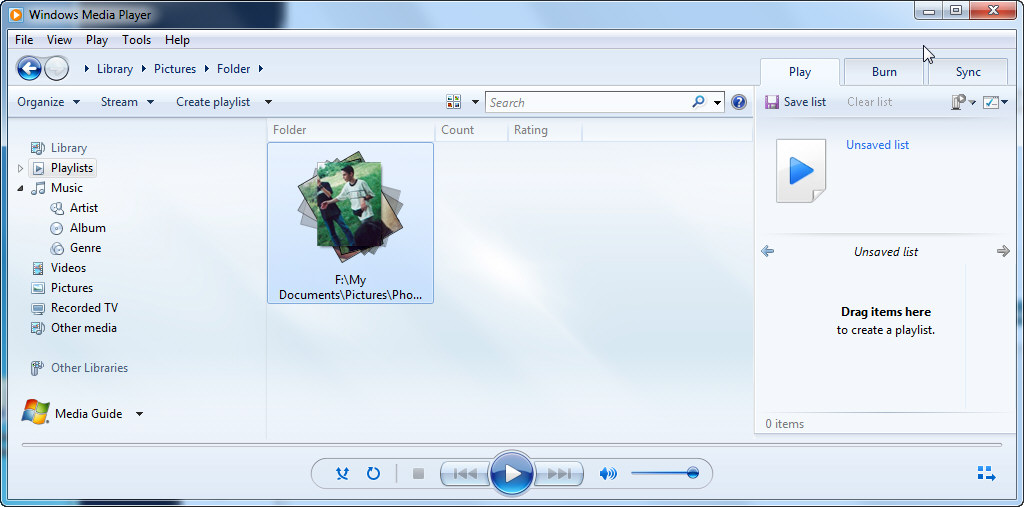
Task: Toggle repeat mode
Action: [374, 474]
